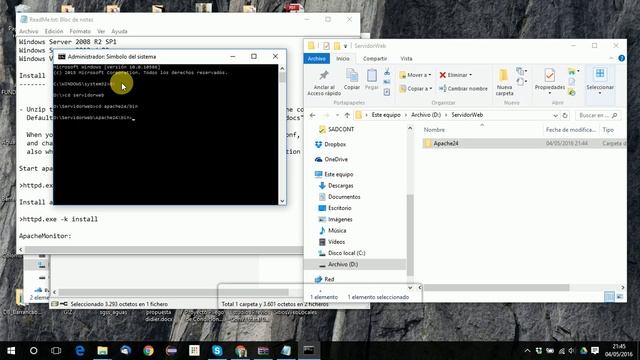Expand the Eliminar dropdown arrow
640x360 pixels.
(x=470, y=75)
